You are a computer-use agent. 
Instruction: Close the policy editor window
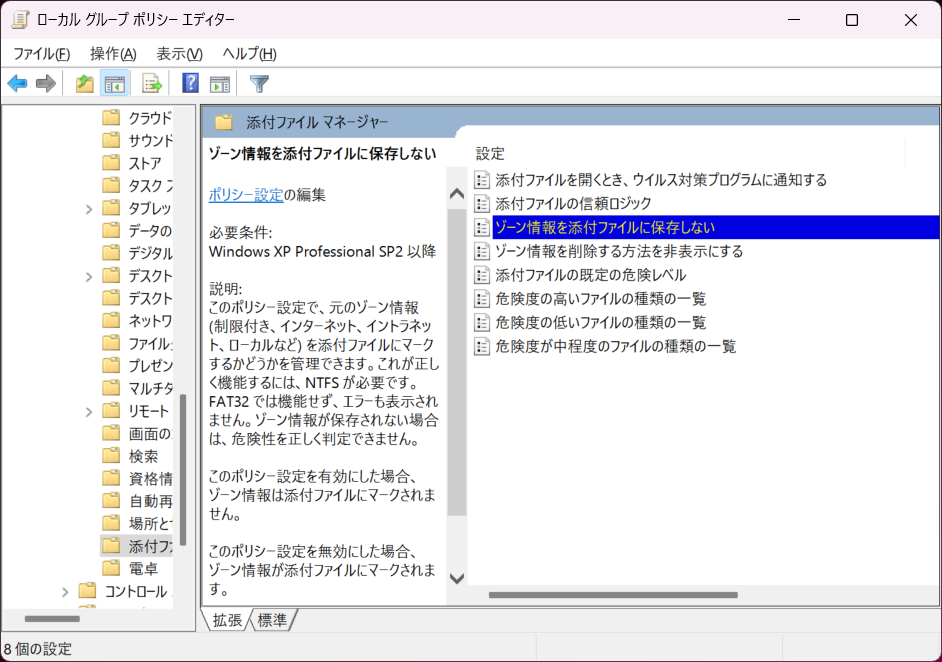[910, 20]
